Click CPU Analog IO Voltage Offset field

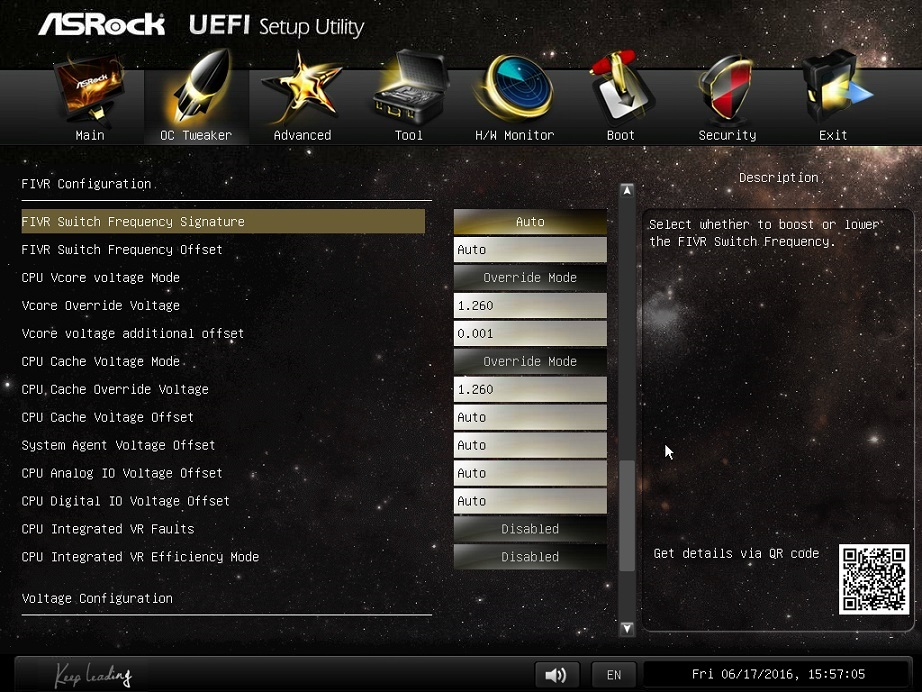(530, 473)
